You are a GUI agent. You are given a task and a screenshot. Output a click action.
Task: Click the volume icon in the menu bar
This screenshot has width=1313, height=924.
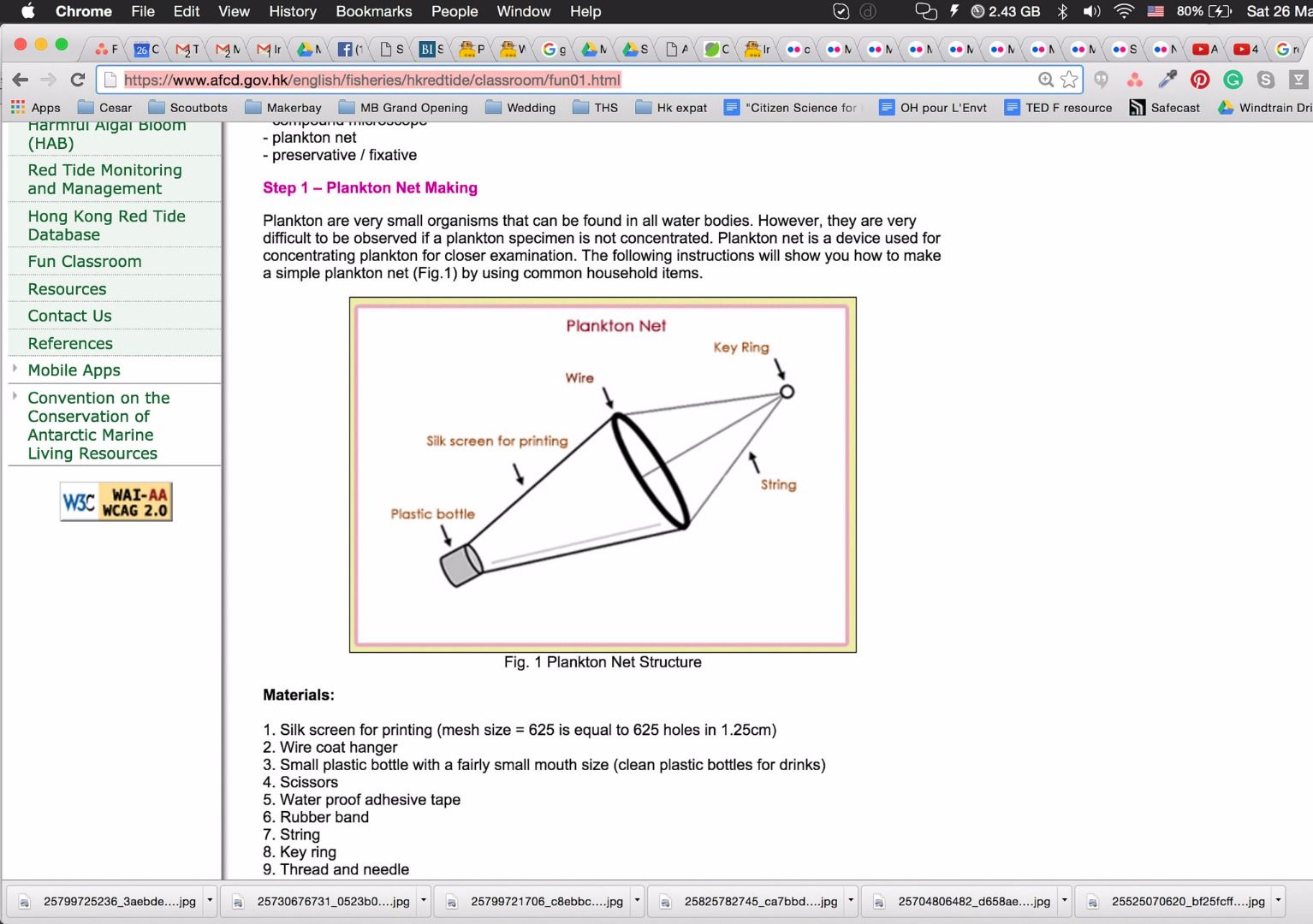(x=1090, y=11)
